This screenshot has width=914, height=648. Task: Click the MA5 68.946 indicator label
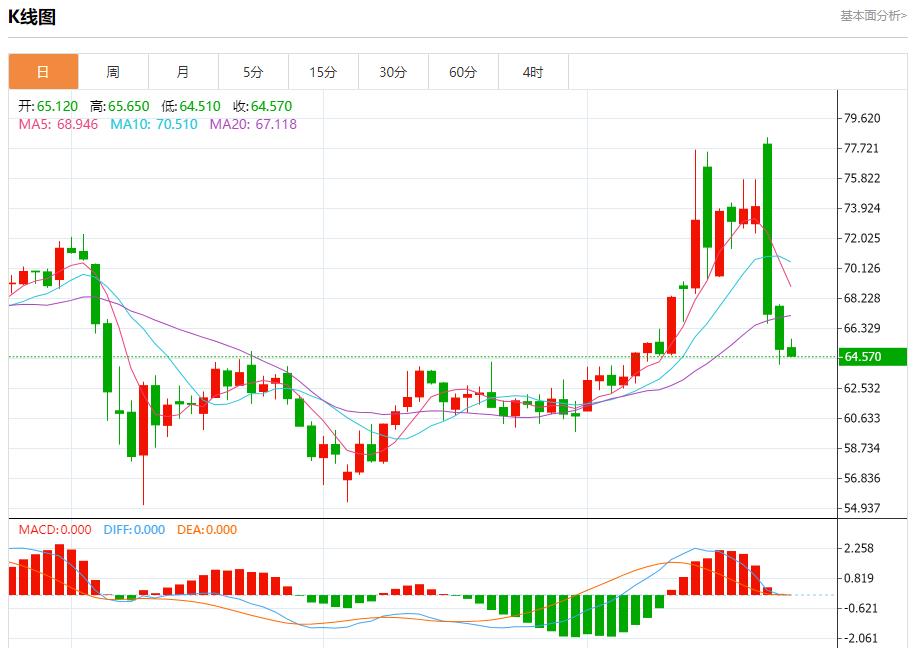[x=58, y=124]
